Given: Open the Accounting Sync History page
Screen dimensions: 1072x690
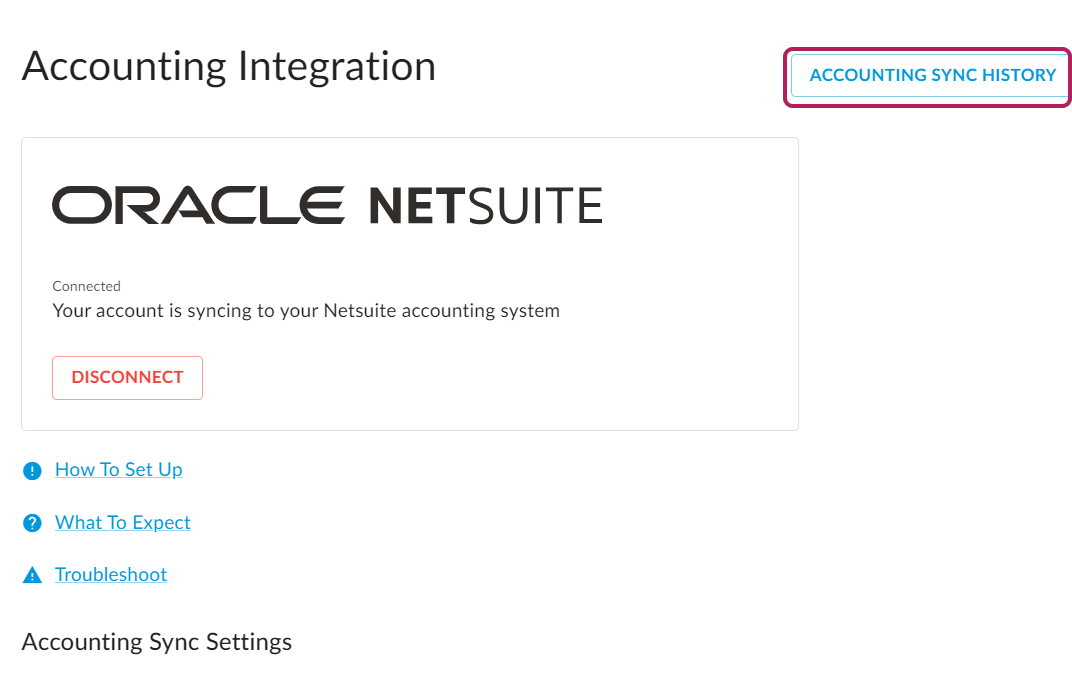Looking at the screenshot, I should click(x=931, y=75).
